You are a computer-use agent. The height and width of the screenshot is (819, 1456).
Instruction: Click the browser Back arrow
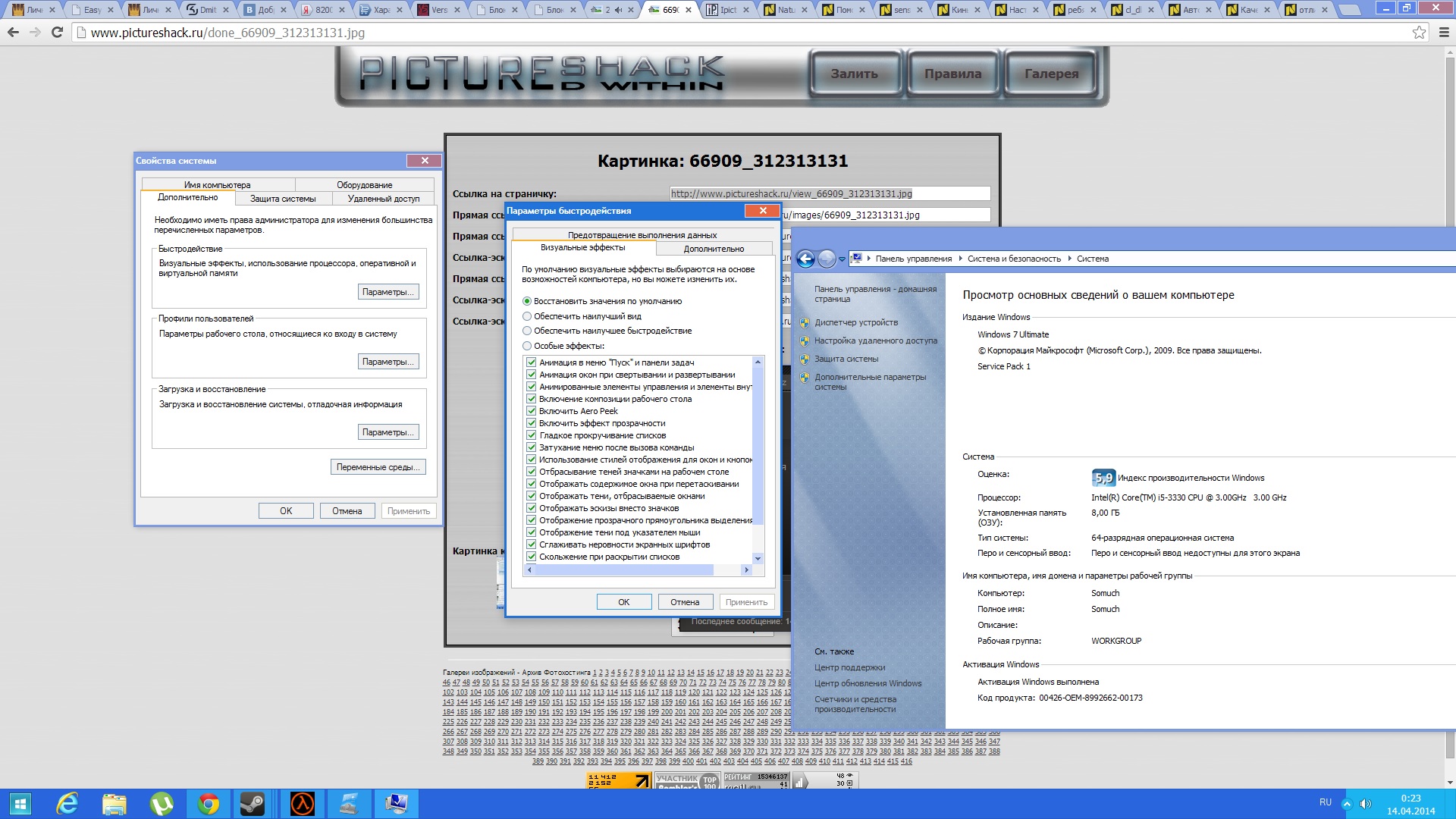(x=13, y=33)
